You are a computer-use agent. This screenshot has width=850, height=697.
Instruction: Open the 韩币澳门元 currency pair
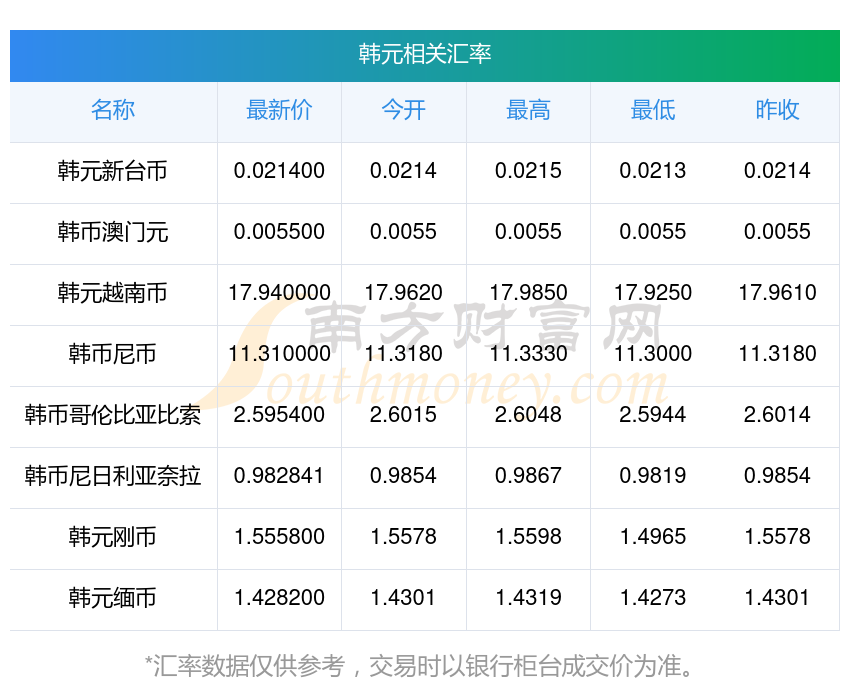point(113,233)
